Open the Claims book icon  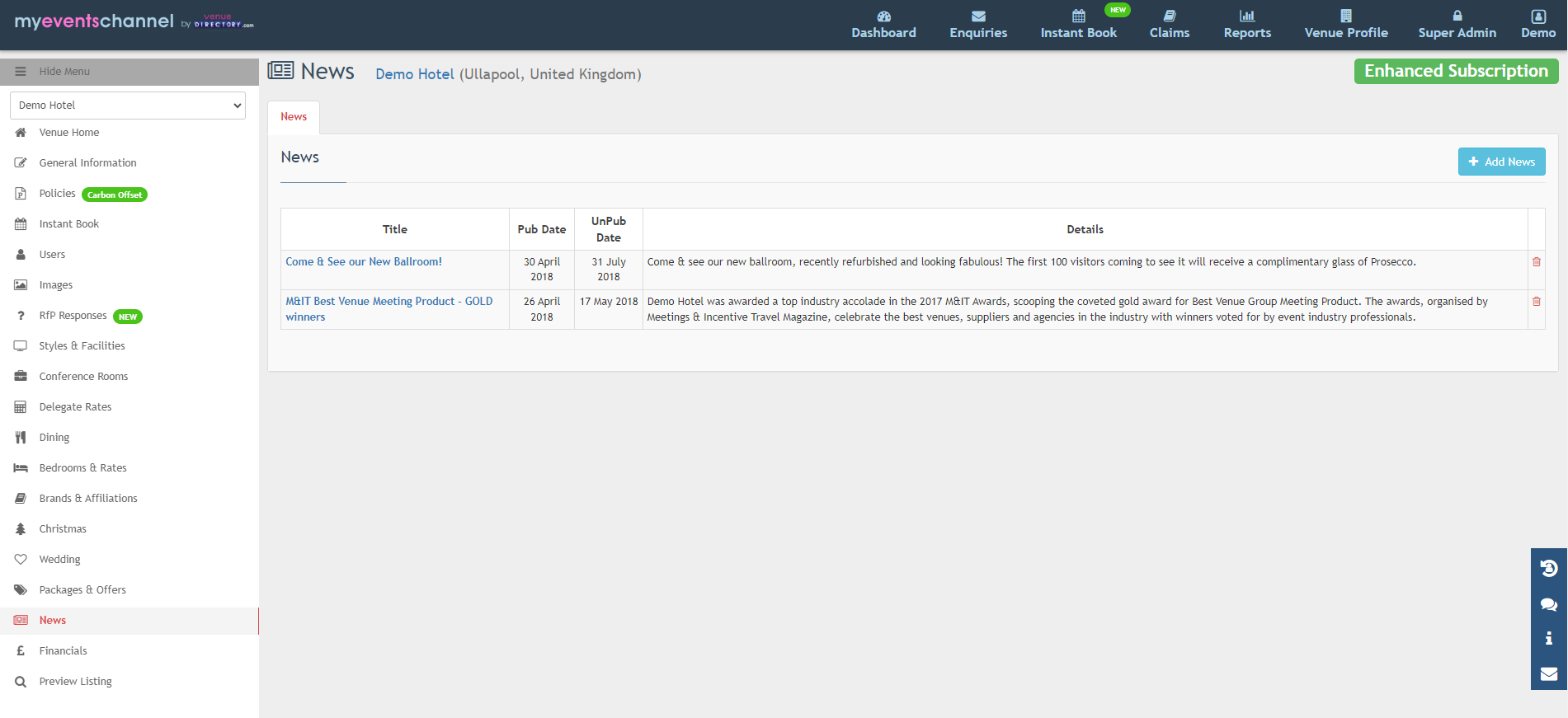coord(1170,16)
